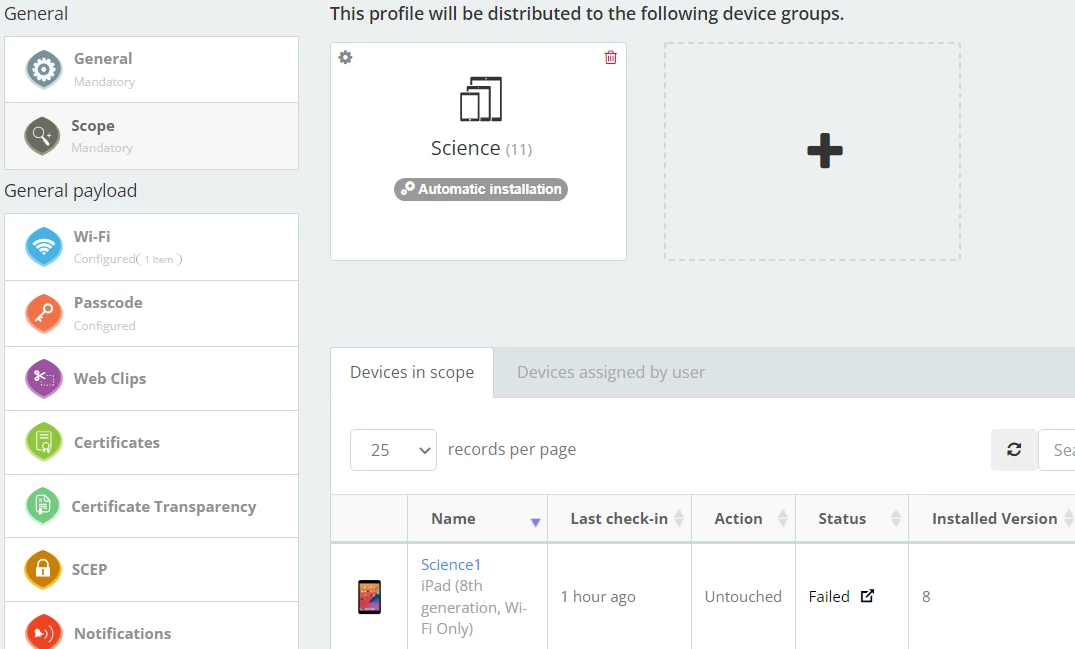Click the plus icon to add device group

[824, 151]
